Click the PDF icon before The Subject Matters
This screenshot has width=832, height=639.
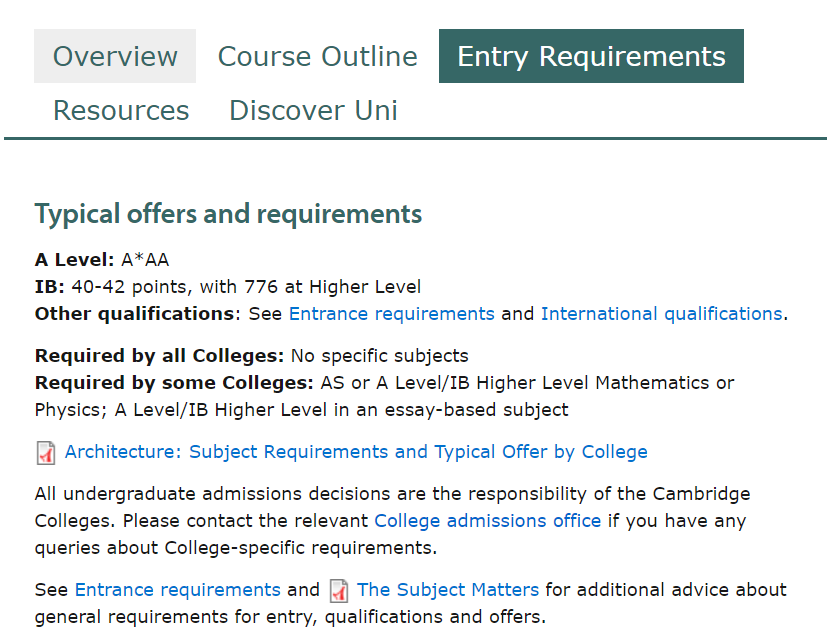tap(339, 591)
